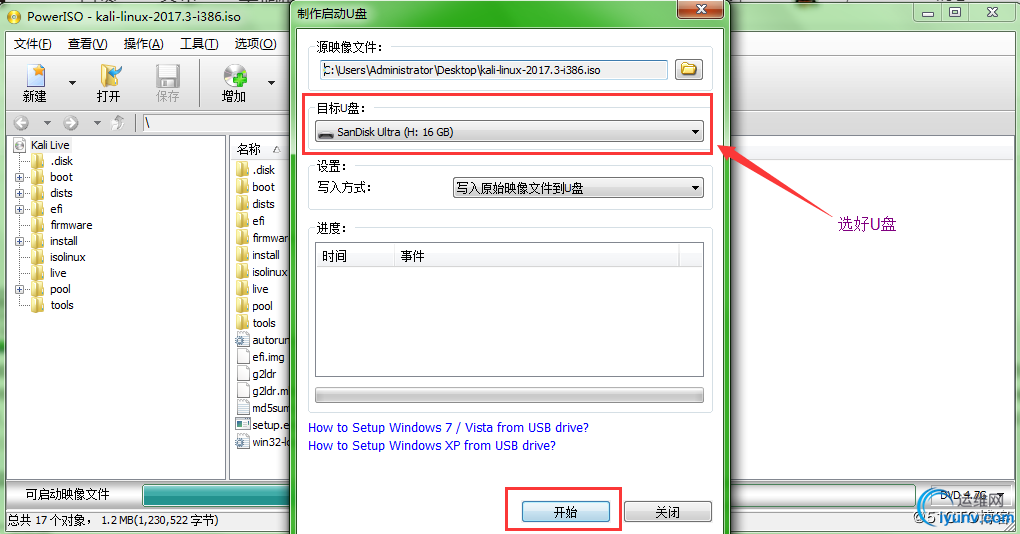Viewport: 1020px width, 534px height.
Task: Click .disk folder icon in file list
Action: (x=242, y=170)
